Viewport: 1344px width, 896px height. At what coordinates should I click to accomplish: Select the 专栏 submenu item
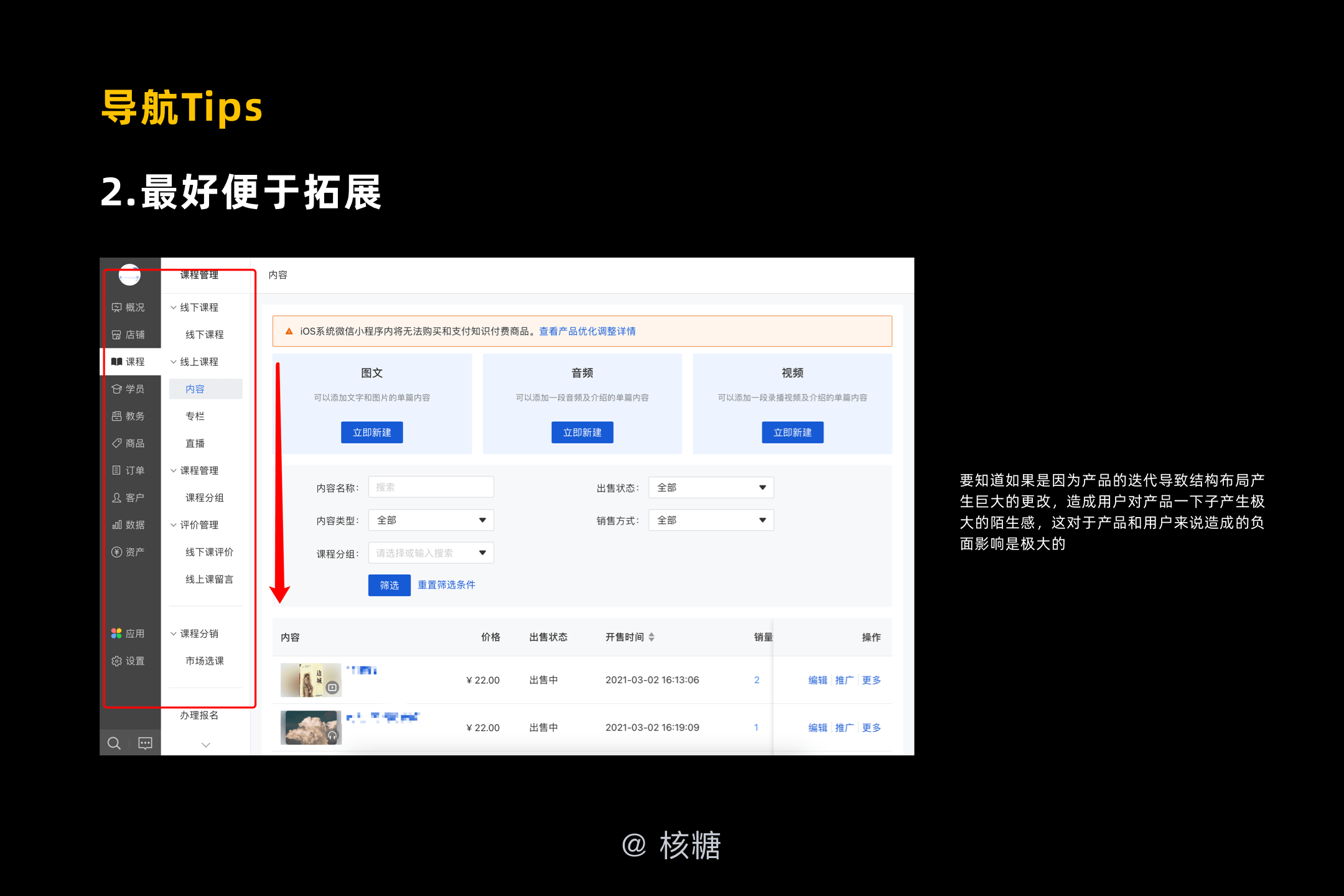click(x=195, y=416)
